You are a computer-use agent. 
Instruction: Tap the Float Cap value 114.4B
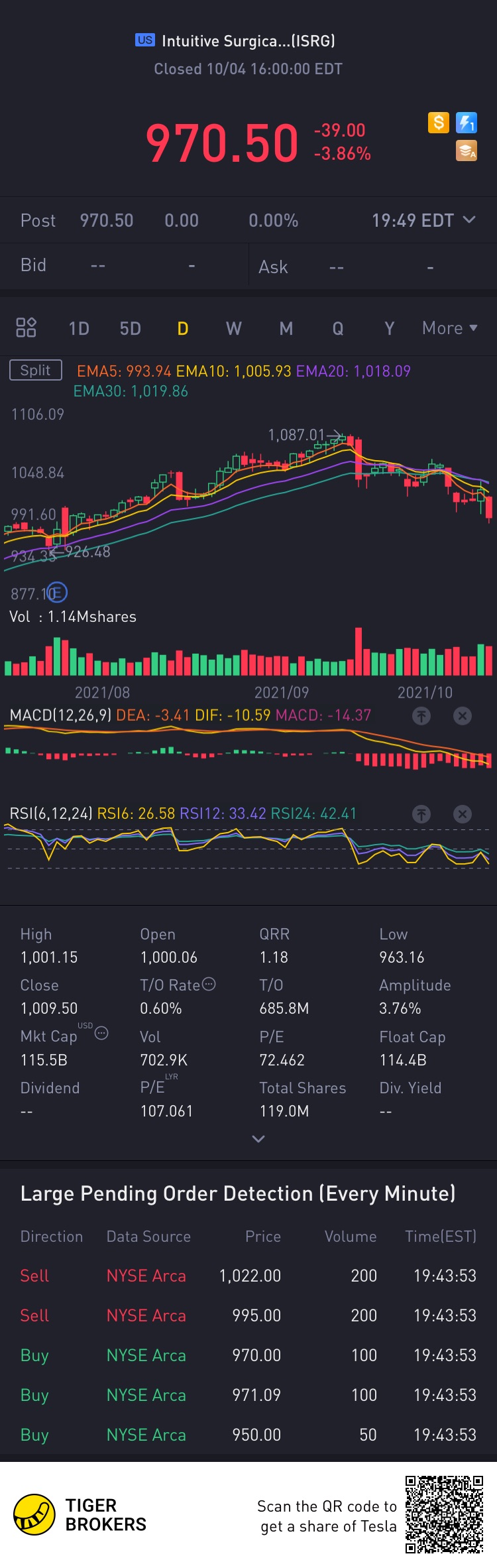click(403, 1060)
